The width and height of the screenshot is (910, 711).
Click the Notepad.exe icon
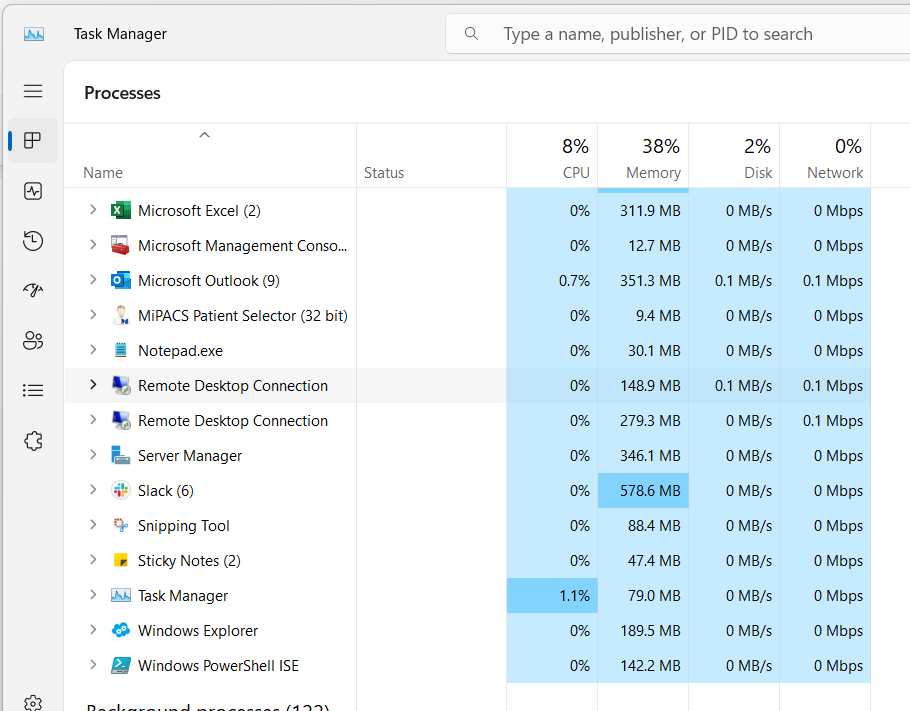click(x=121, y=350)
